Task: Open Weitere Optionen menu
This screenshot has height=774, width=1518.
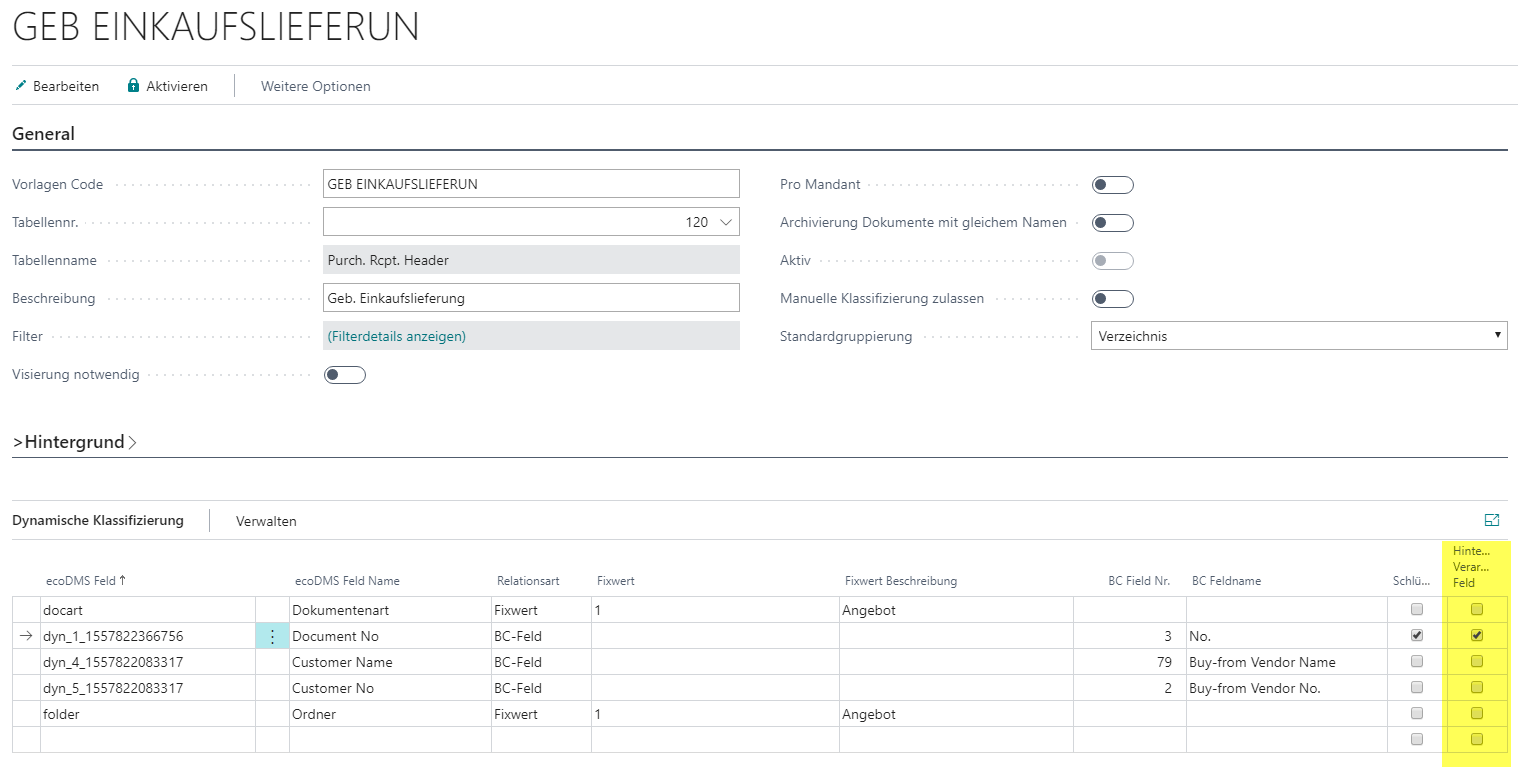Action: click(x=316, y=86)
